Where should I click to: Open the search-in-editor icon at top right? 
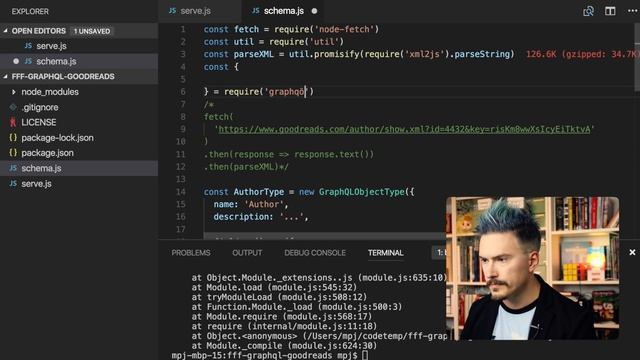[x=588, y=11]
